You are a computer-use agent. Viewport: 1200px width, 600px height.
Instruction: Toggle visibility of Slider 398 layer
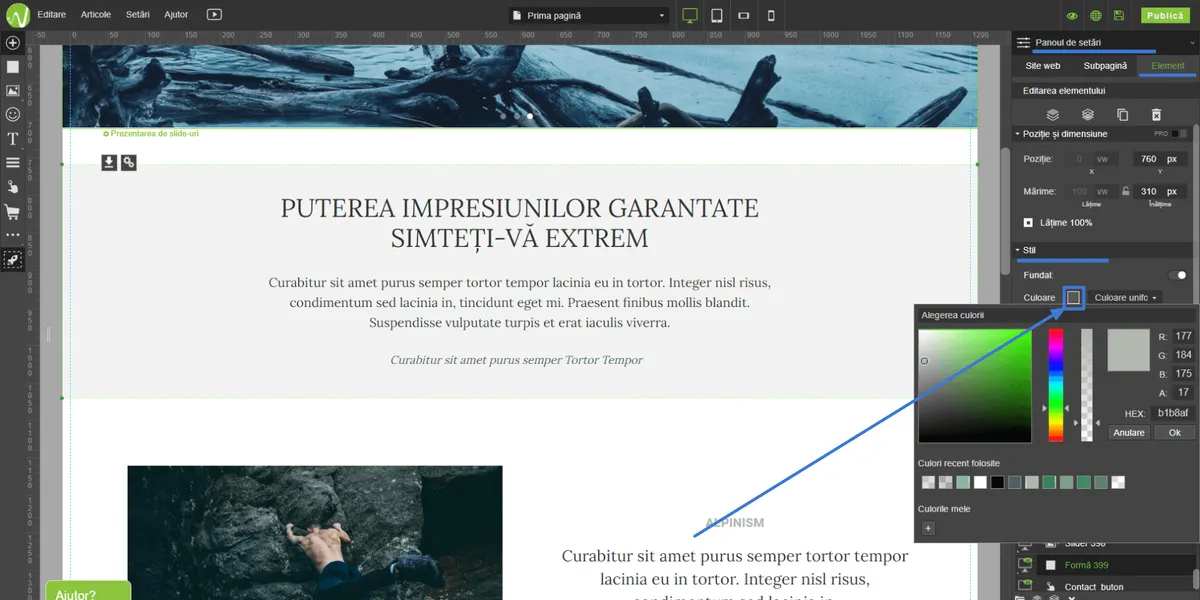(x=1024, y=545)
